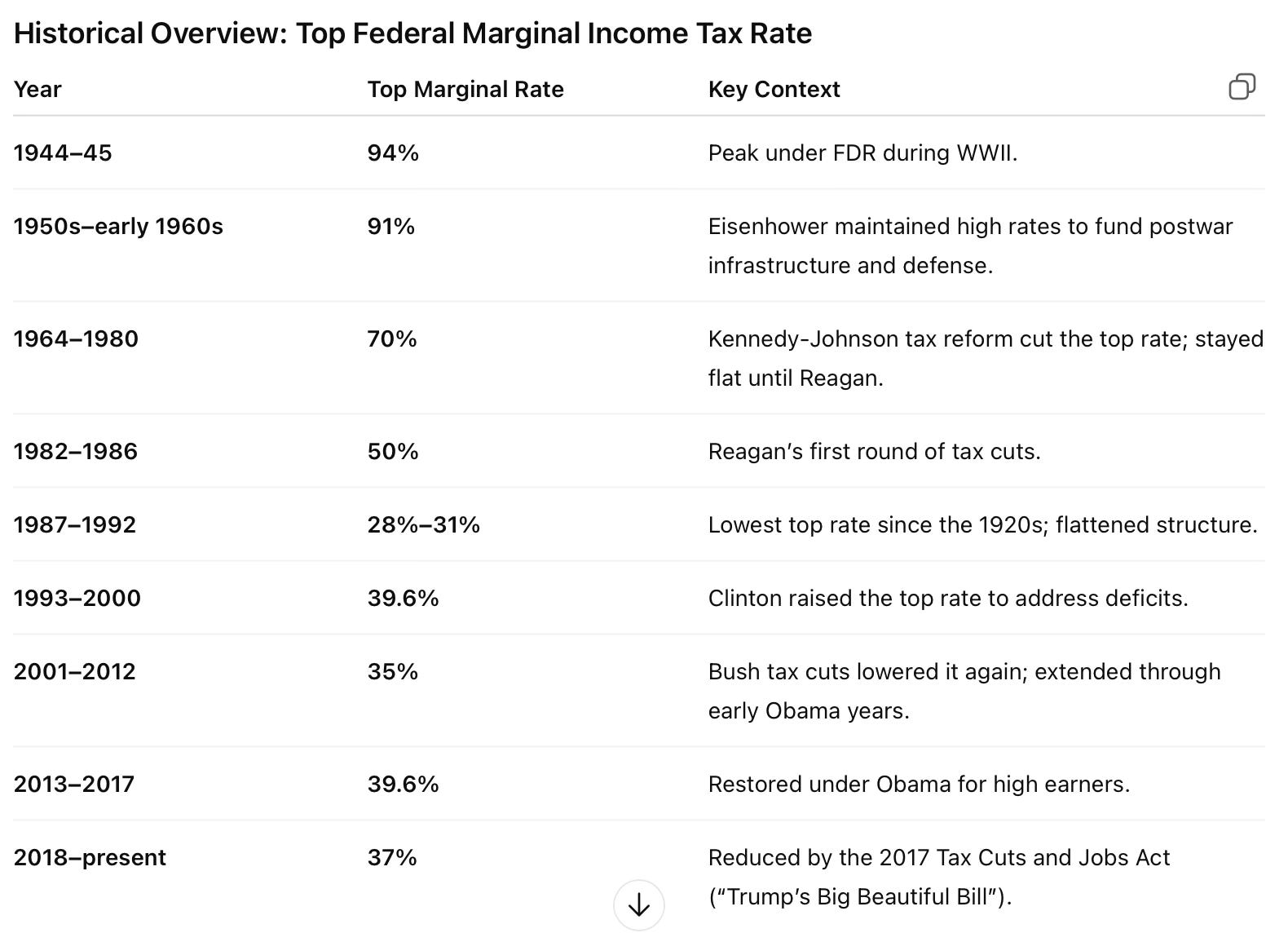Click the 94% rate cell
The image size is (1288, 933).
tap(393, 153)
